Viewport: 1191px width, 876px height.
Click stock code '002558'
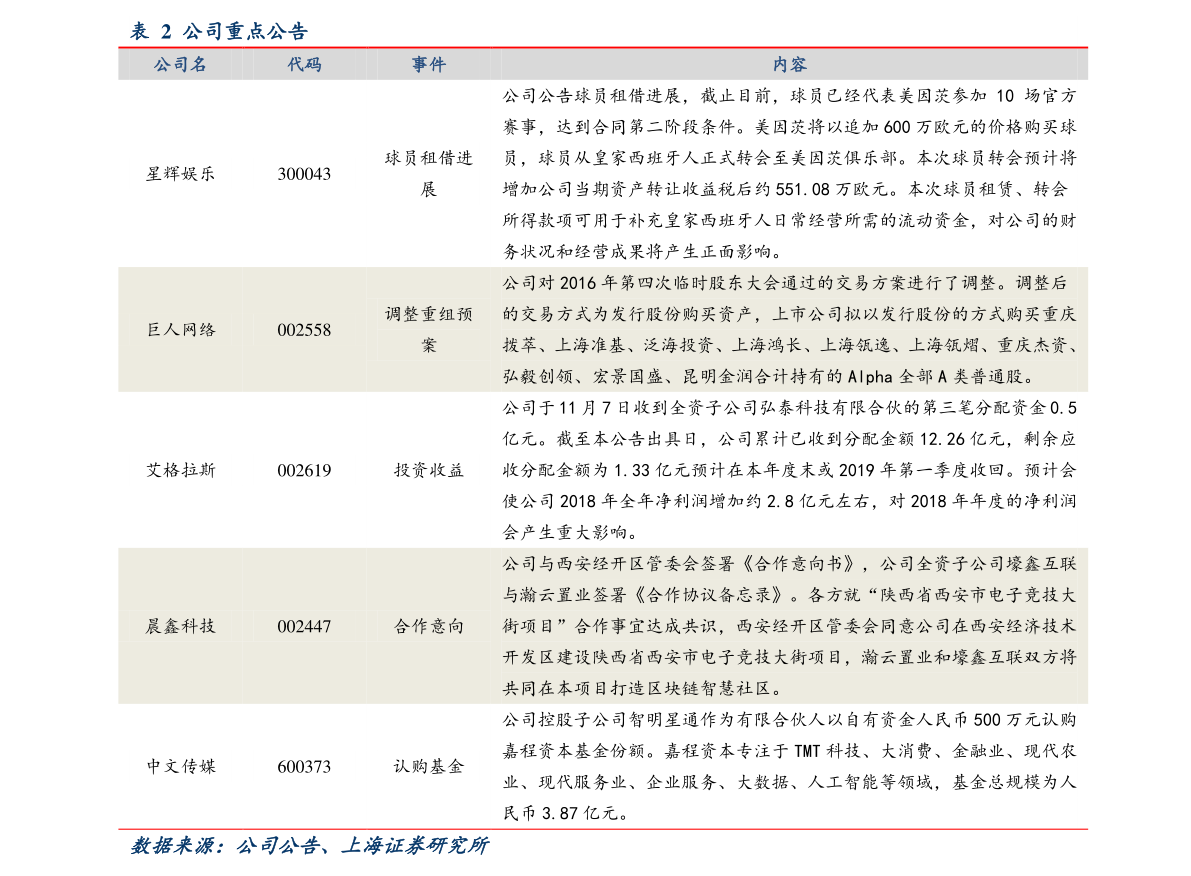[305, 330]
